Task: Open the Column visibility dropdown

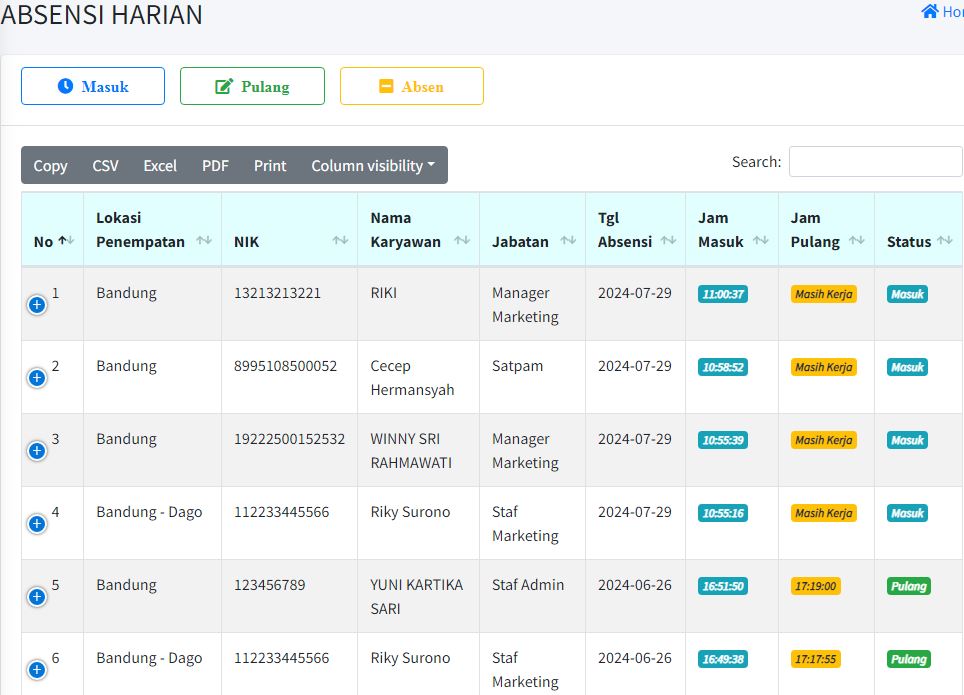Action: tap(373, 165)
